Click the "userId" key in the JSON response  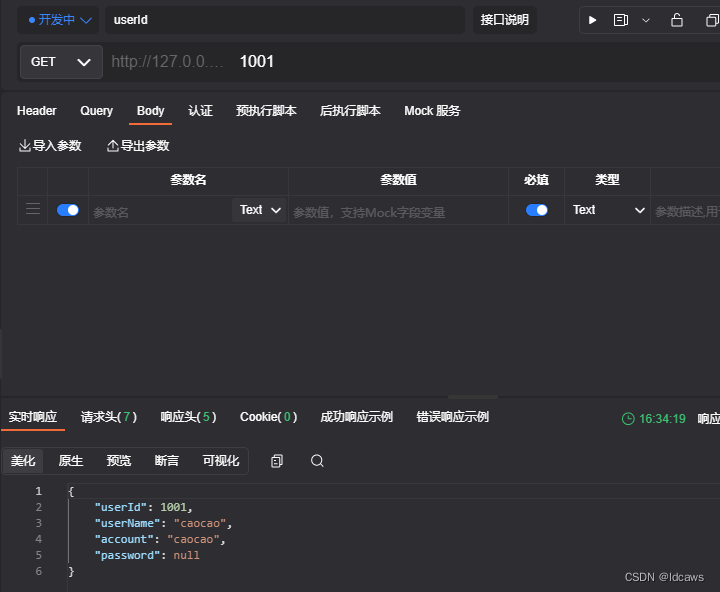click(121, 507)
